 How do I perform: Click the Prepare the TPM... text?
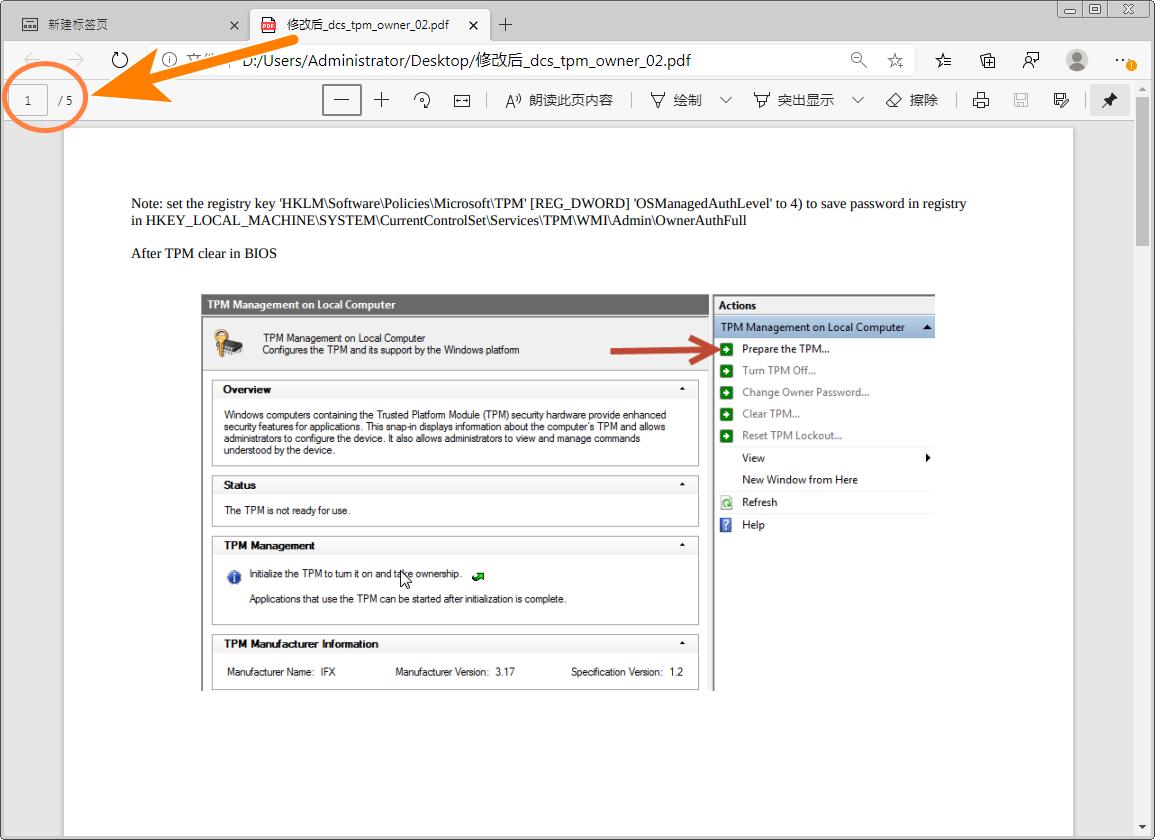[x=785, y=349]
